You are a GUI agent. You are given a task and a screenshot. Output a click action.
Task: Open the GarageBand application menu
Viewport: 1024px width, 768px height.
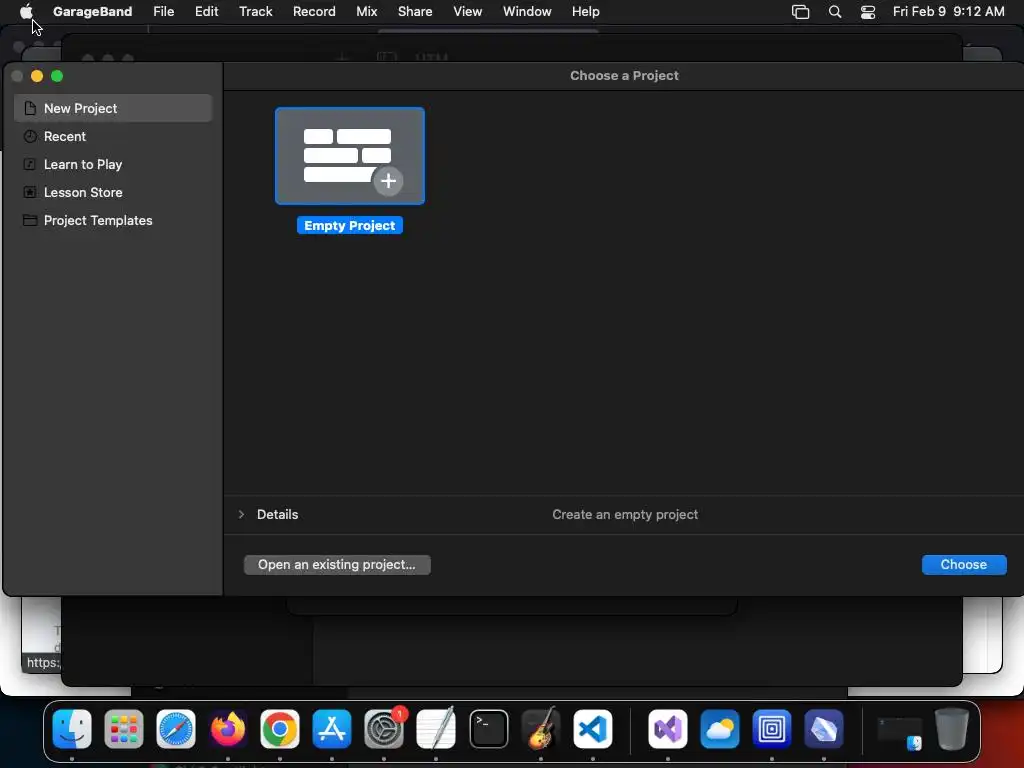click(x=92, y=11)
